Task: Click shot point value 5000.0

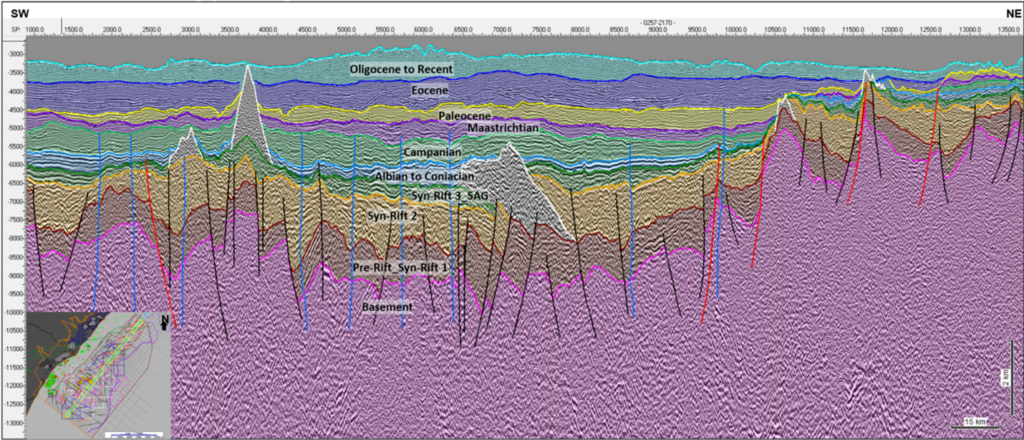Action: click(x=346, y=30)
